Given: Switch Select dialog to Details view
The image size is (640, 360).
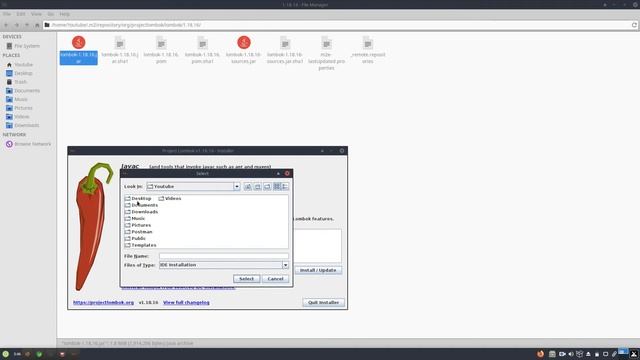Looking at the screenshot, I should [285, 187].
